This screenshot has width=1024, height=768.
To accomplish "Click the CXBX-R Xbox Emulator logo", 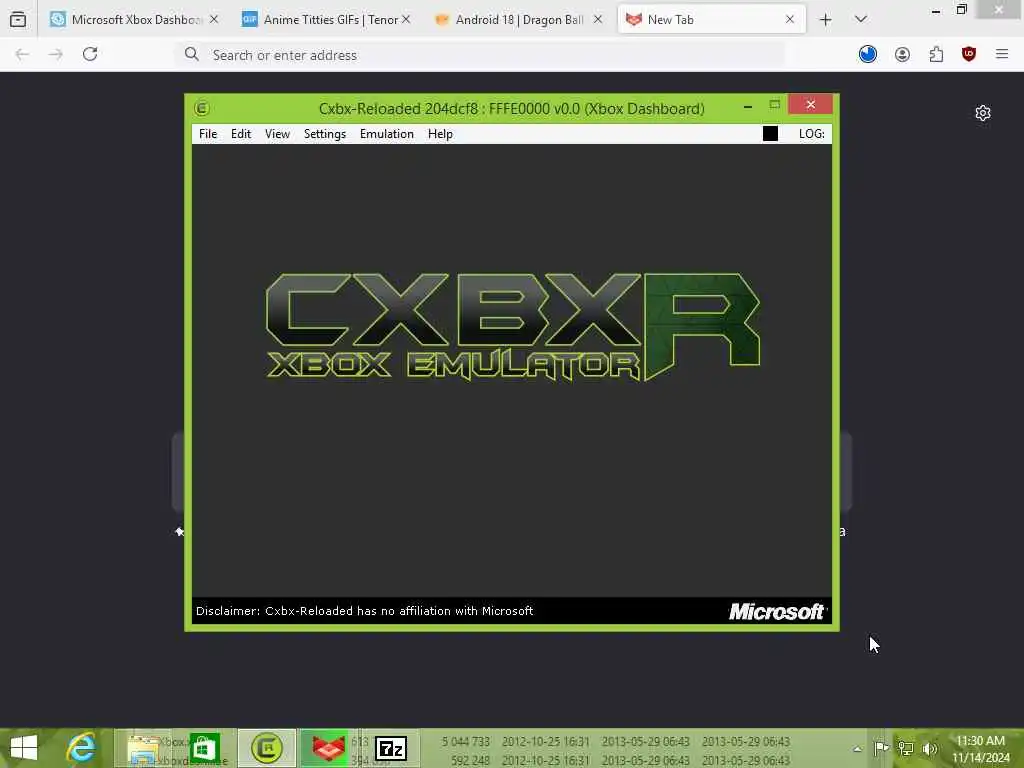I will tap(513, 327).
